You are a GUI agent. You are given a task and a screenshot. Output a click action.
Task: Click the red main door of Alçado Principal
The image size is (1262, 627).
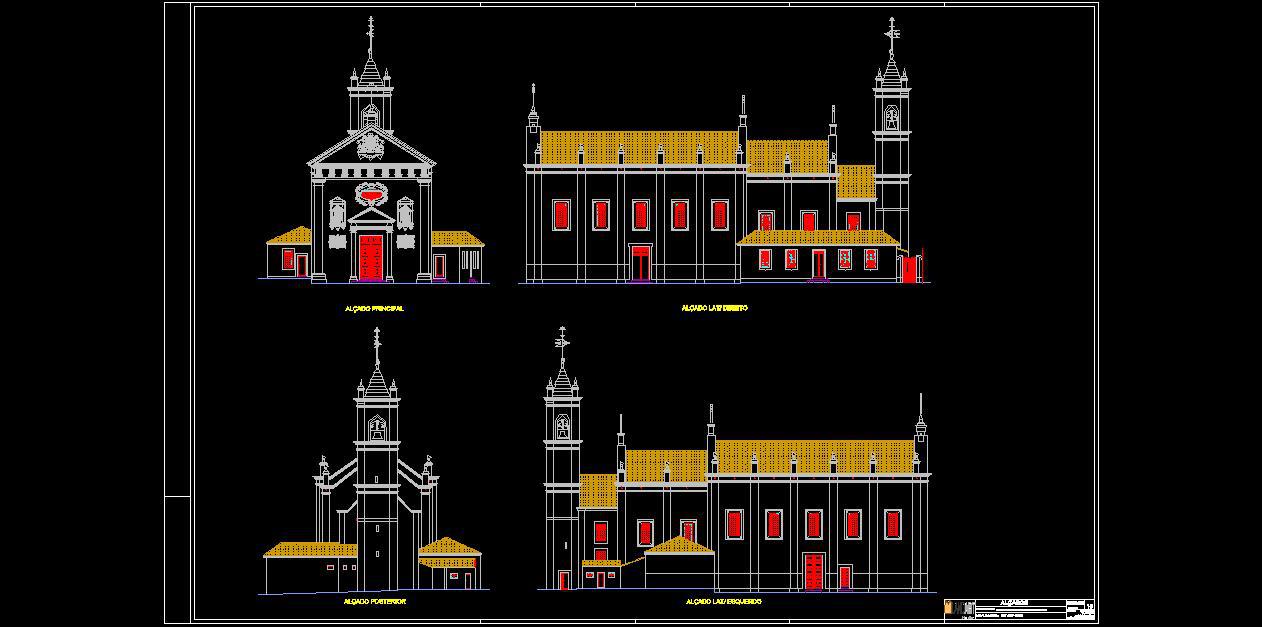coord(370,257)
